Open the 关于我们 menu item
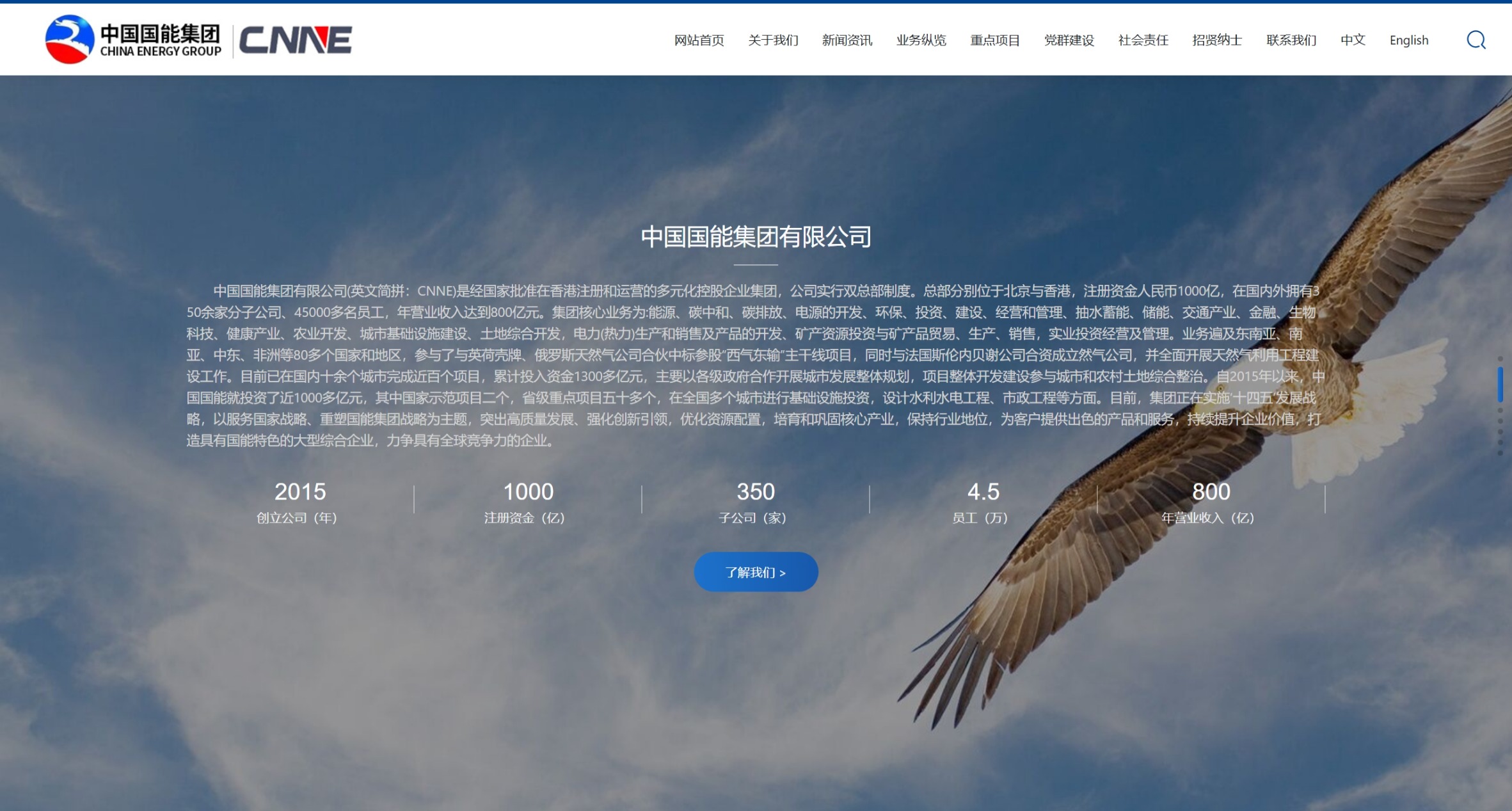The width and height of the screenshot is (1512, 811). pos(773,40)
